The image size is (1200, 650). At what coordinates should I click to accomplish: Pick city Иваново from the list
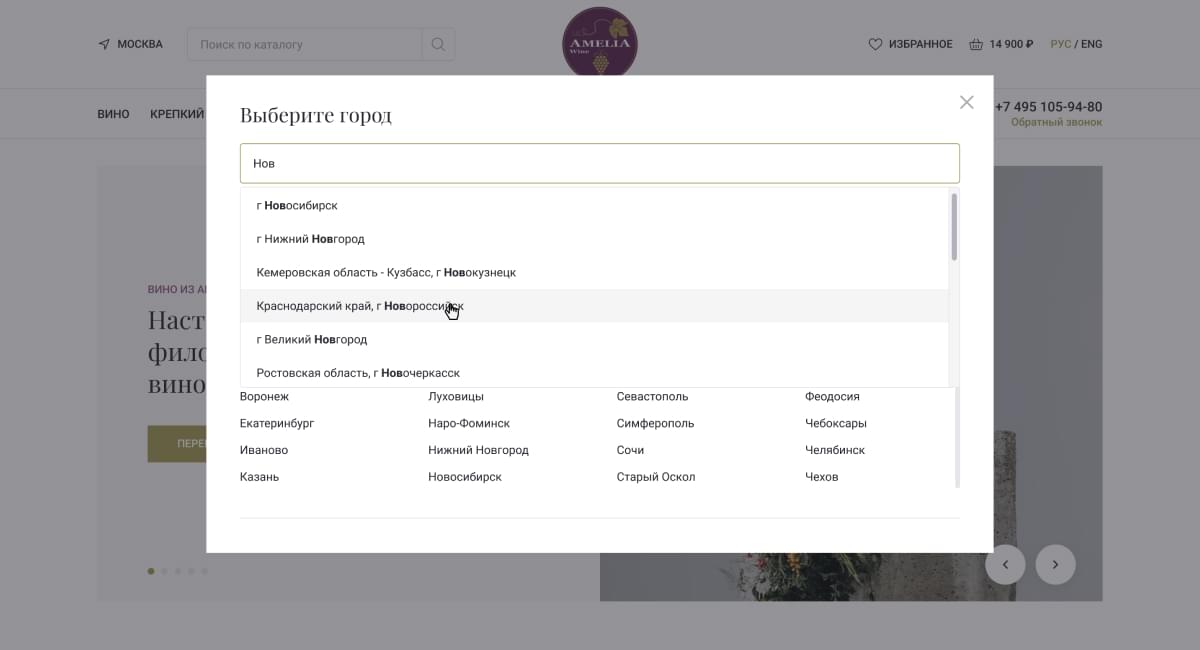coord(264,450)
